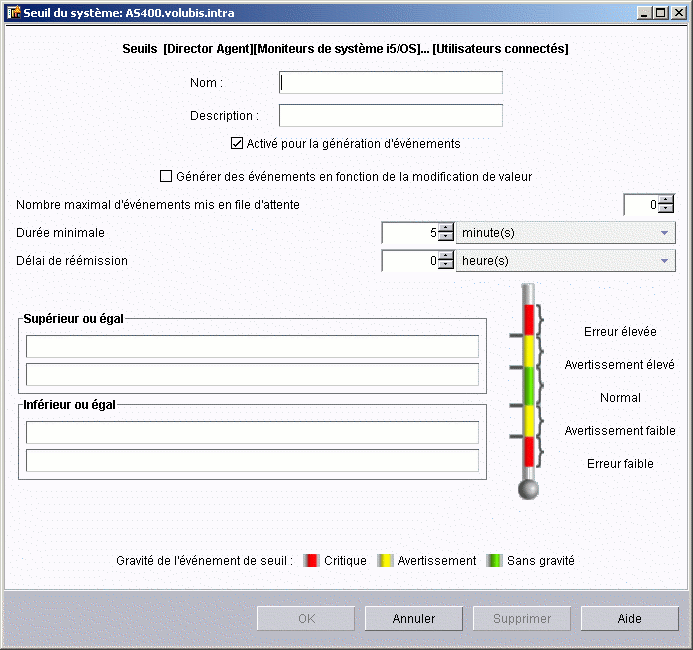693x650 pixels.
Task: Click the Supprimer button
Action: (522, 618)
